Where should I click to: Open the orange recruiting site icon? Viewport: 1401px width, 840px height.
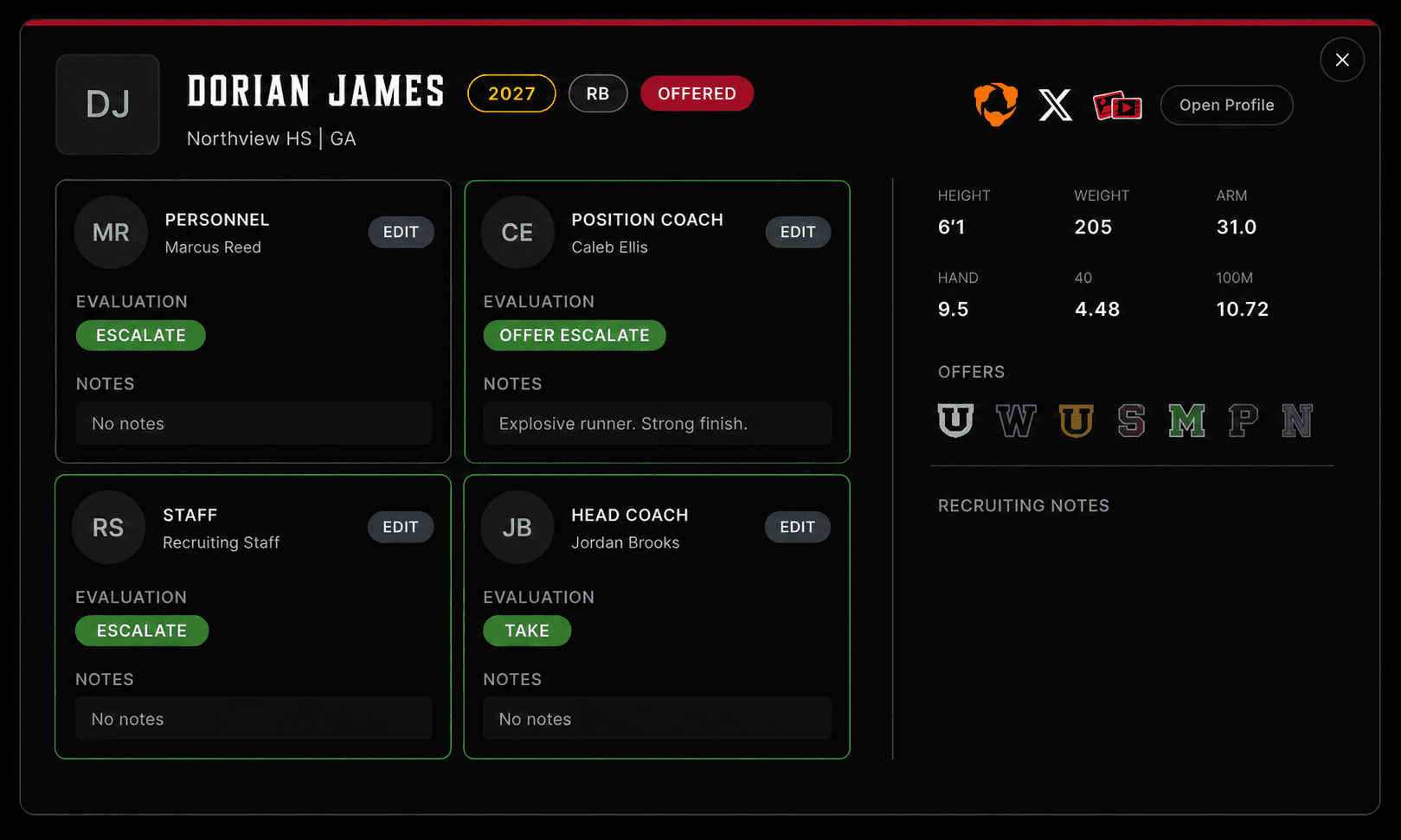coord(996,105)
